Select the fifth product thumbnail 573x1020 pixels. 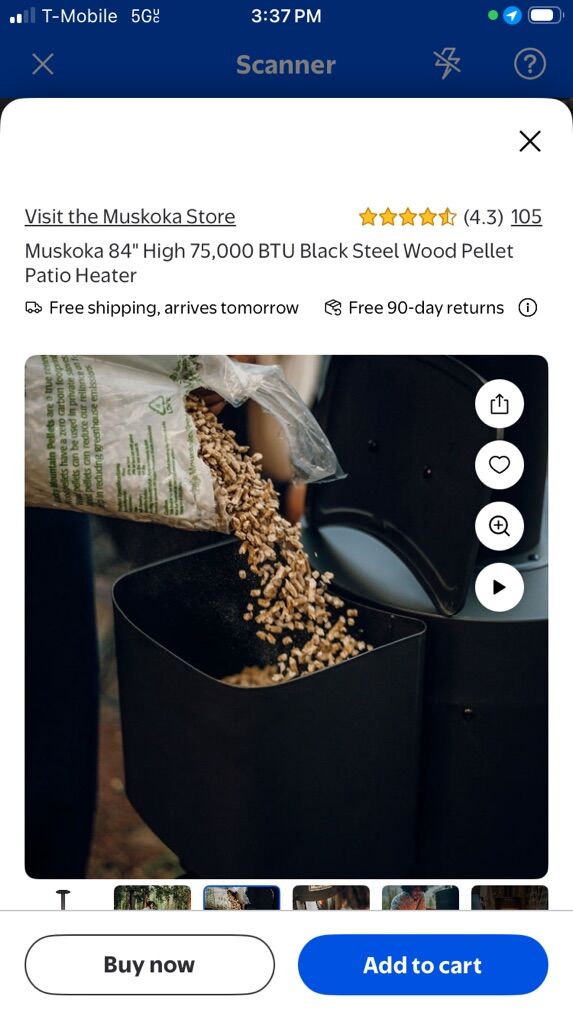(x=420, y=898)
